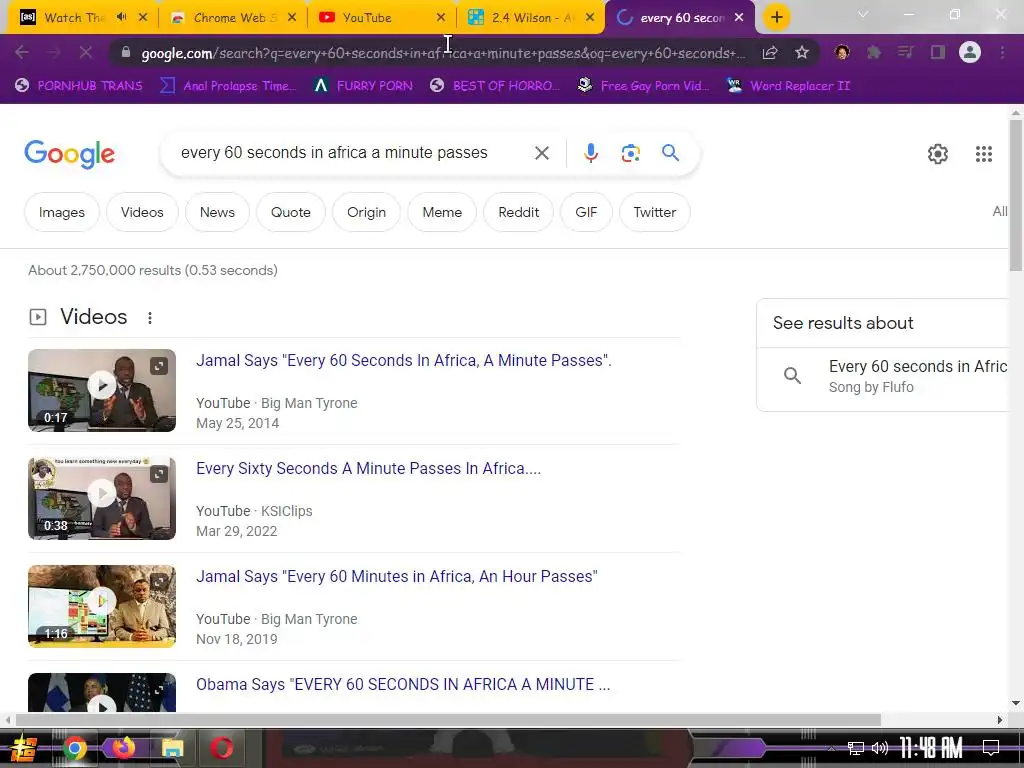The image size is (1024, 768).
Task: Open a new tab with plus button
Action: click(776, 17)
